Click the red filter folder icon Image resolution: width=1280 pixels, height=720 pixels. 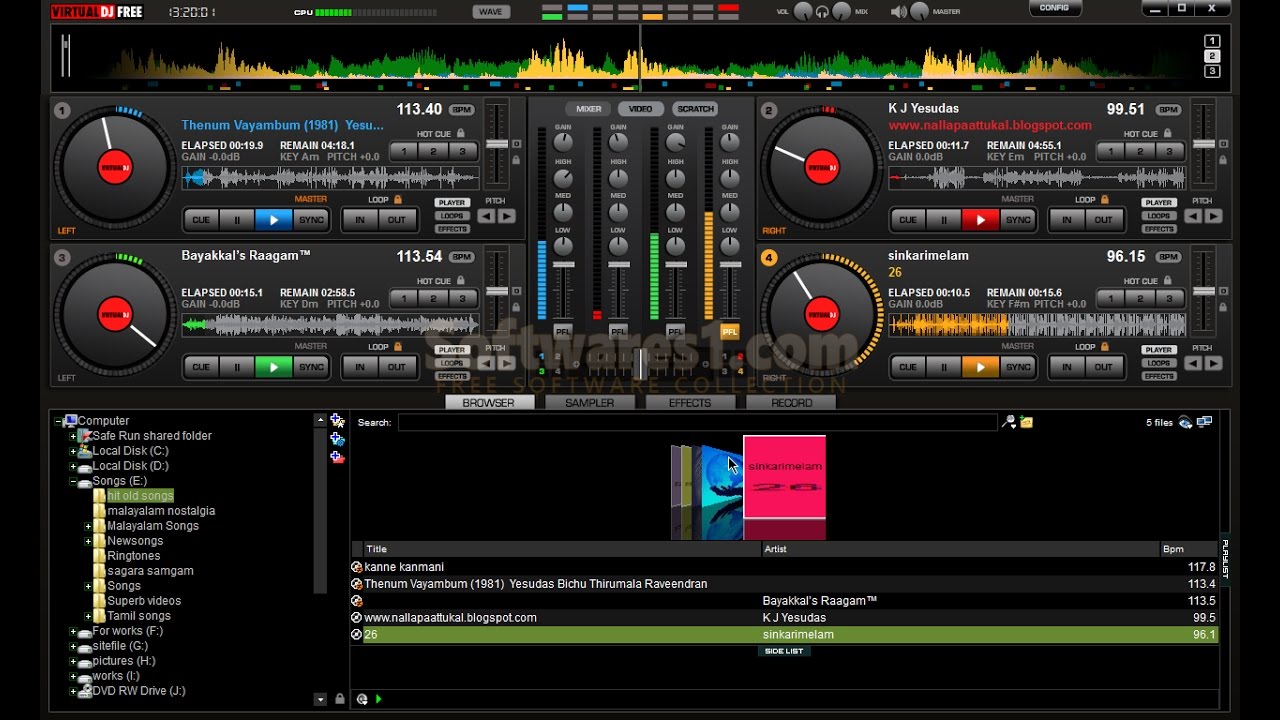coord(337,457)
